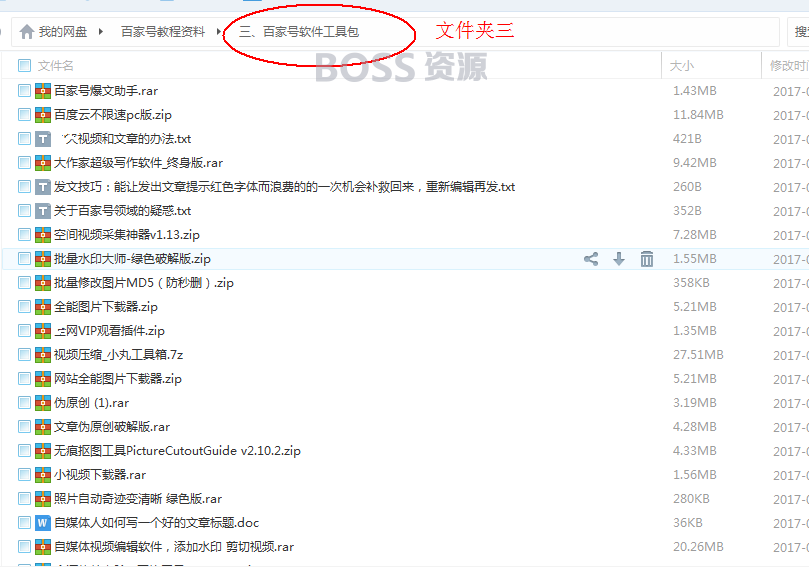The width and height of the screenshot is (809, 580).
Task: Click size value 27.51MB
Action: click(698, 355)
